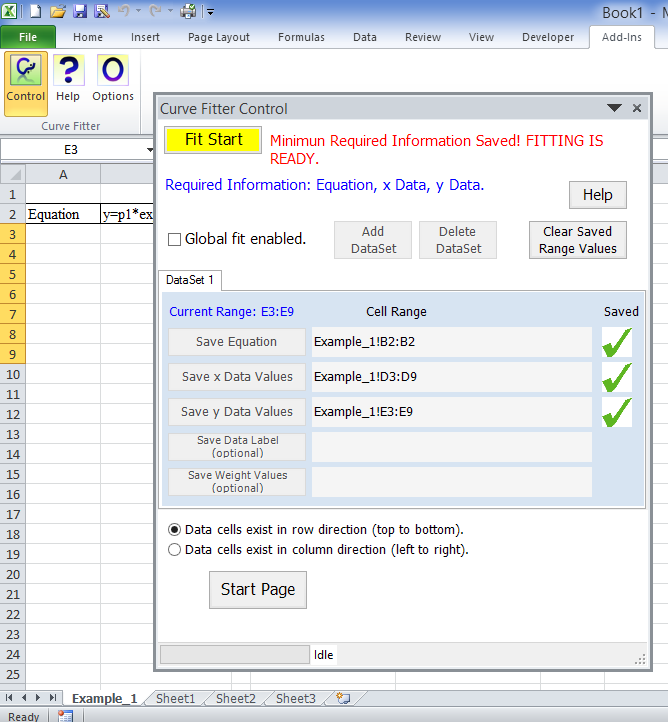Viewport: 668px width, 722px height.
Task: Expand the Name Box dropdown arrow
Action: tap(150, 150)
